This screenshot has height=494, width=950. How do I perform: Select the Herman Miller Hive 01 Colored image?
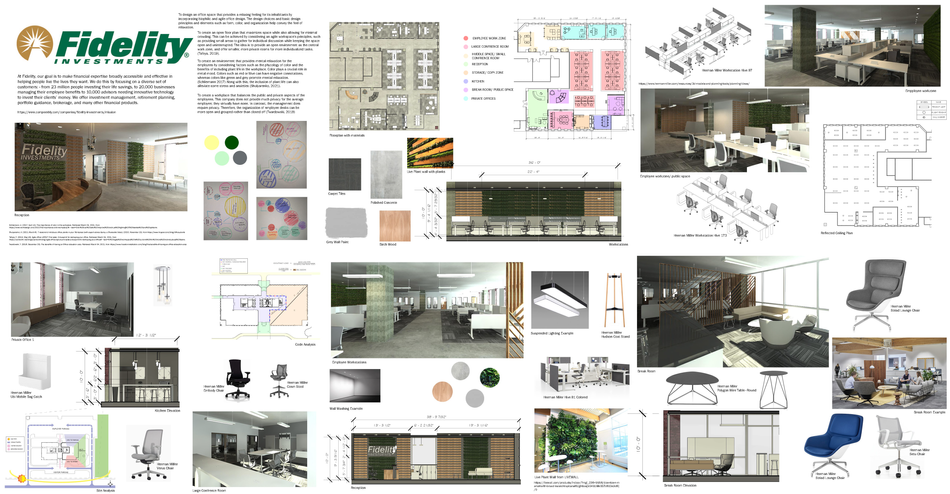(x=585, y=375)
